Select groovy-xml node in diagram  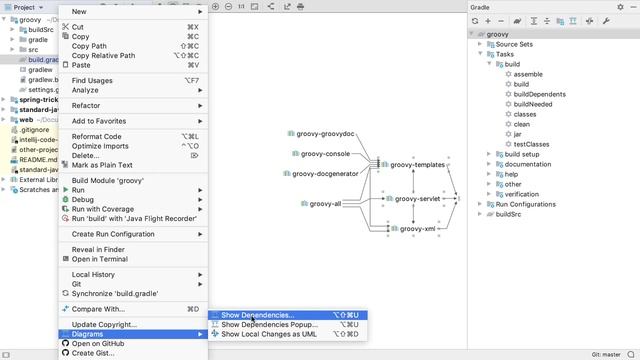click(x=413, y=229)
